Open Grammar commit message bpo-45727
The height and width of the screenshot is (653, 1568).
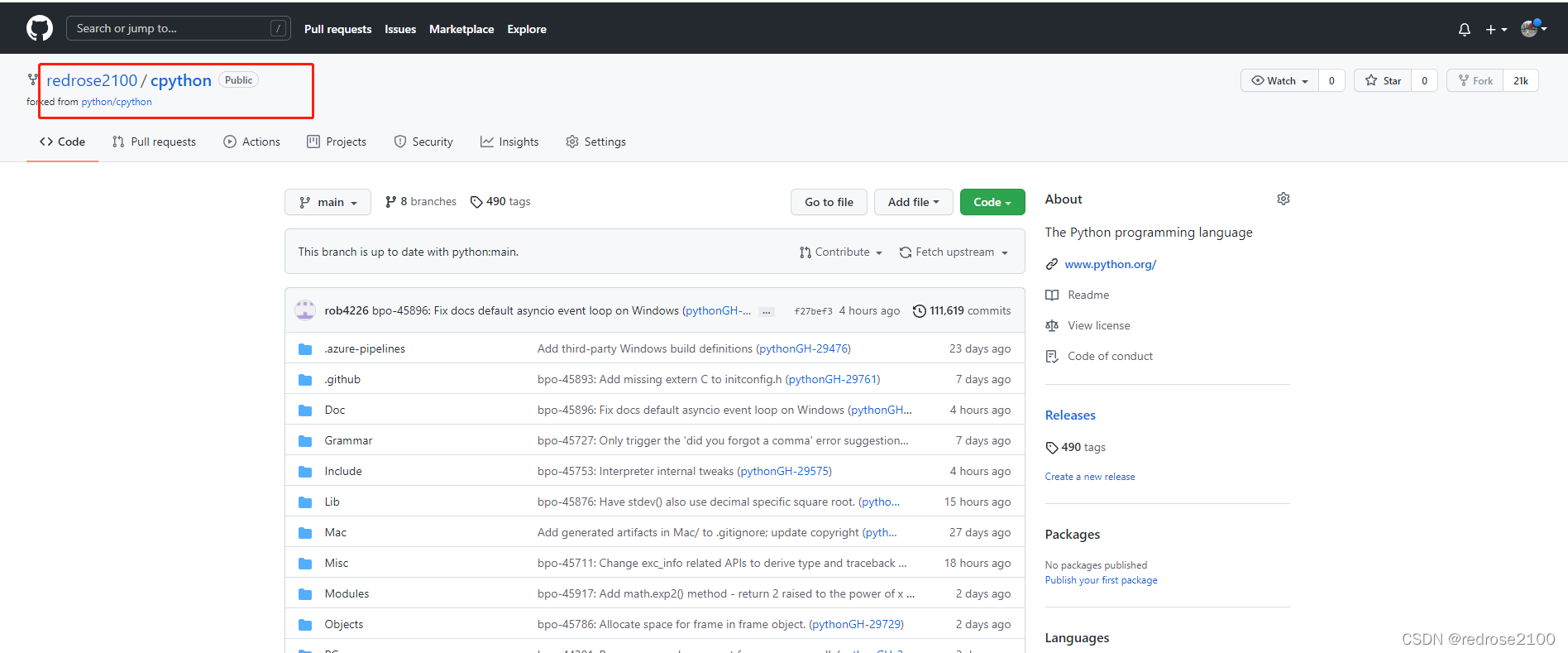[x=723, y=440]
